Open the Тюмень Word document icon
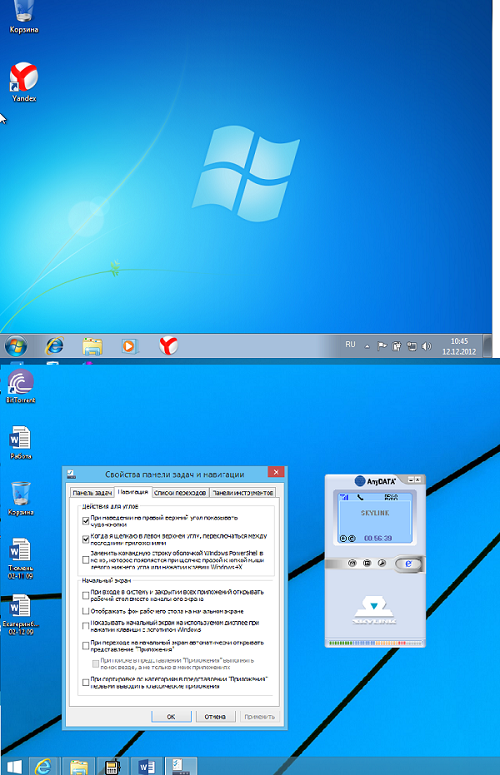The image size is (500, 775). point(20,559)
